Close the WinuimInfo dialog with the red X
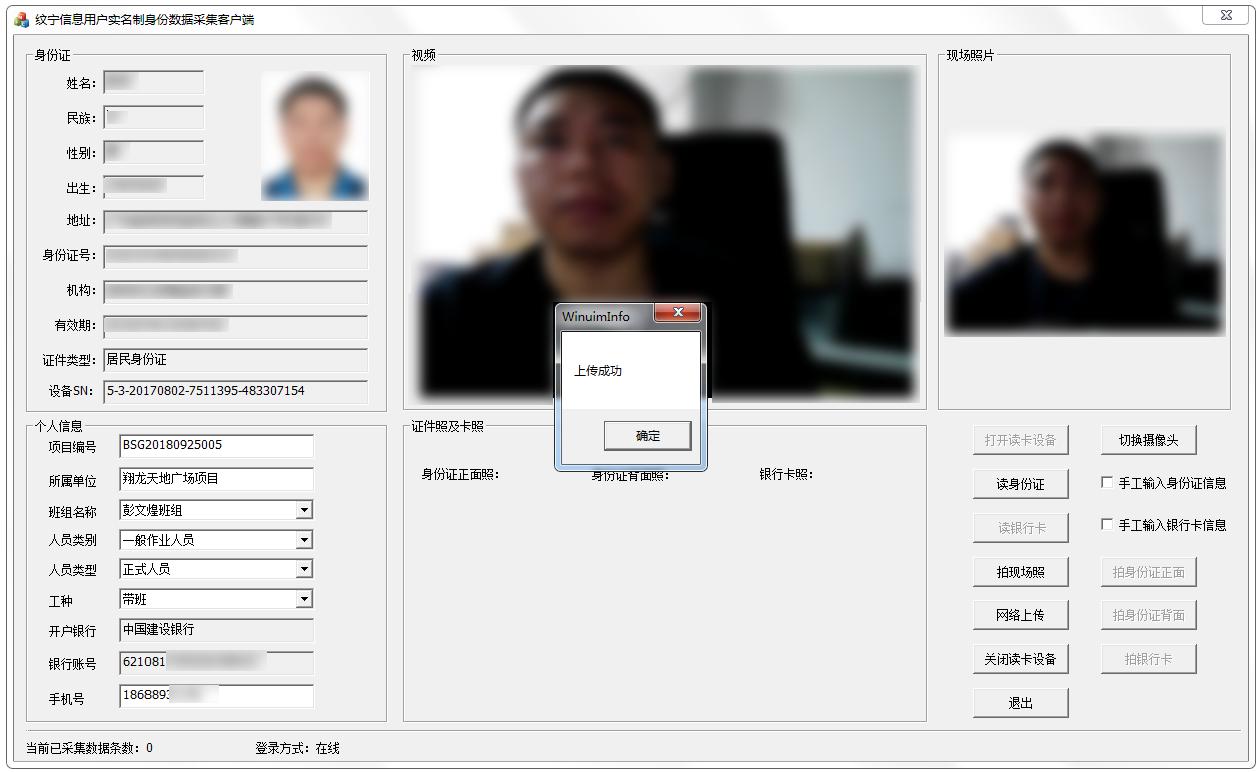This screenshot has width=1258, height=772. pos(678,313)
